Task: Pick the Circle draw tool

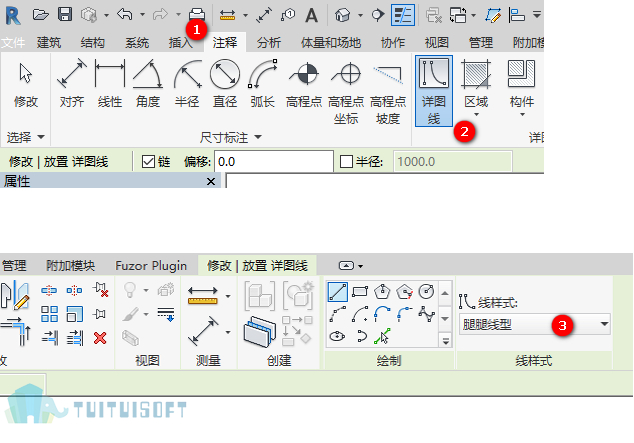Action: click(x=426, y=291)
